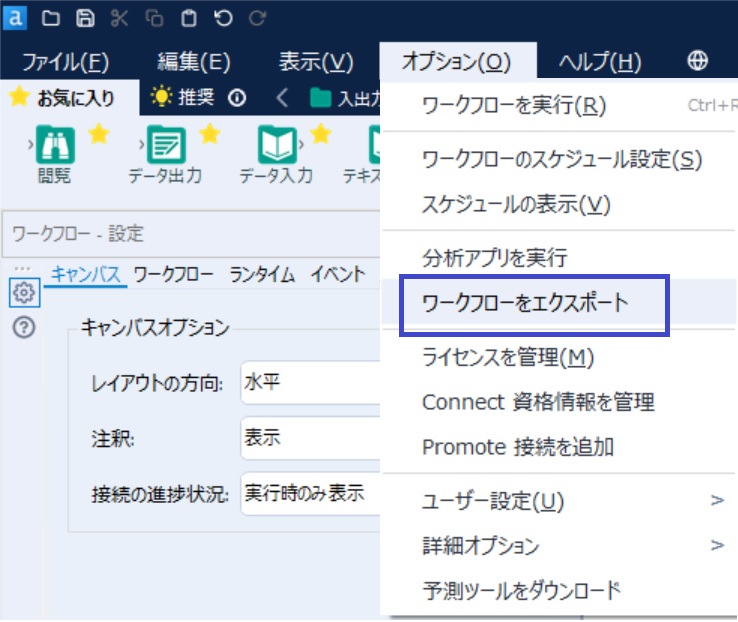Click the ワークフロー - 設定 panel title

(x=78, y=233)
